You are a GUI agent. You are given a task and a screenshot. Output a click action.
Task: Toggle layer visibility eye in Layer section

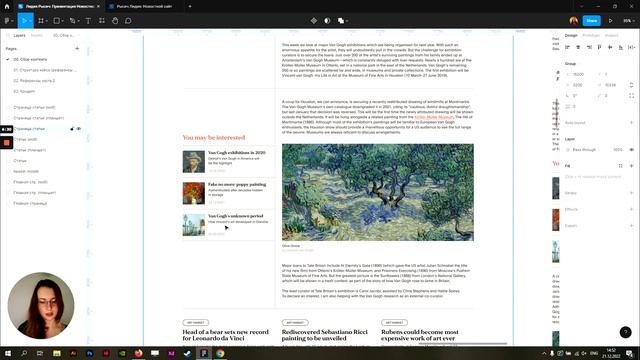click(x=631, y=150)
